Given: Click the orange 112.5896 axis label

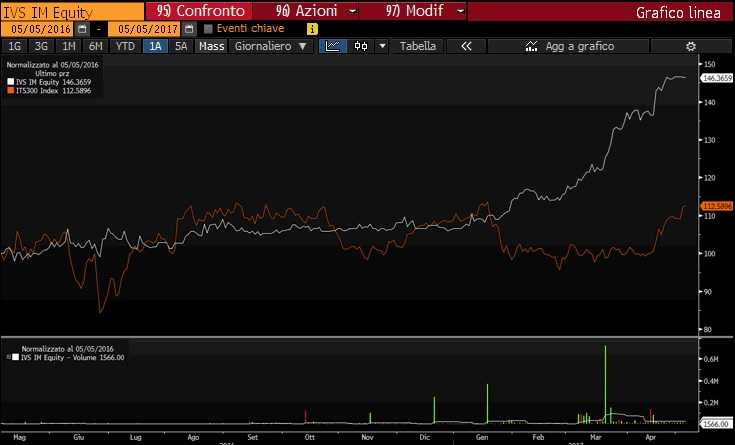Looking at the screenshot, I should pyautogui.click(x=717, y=206).
